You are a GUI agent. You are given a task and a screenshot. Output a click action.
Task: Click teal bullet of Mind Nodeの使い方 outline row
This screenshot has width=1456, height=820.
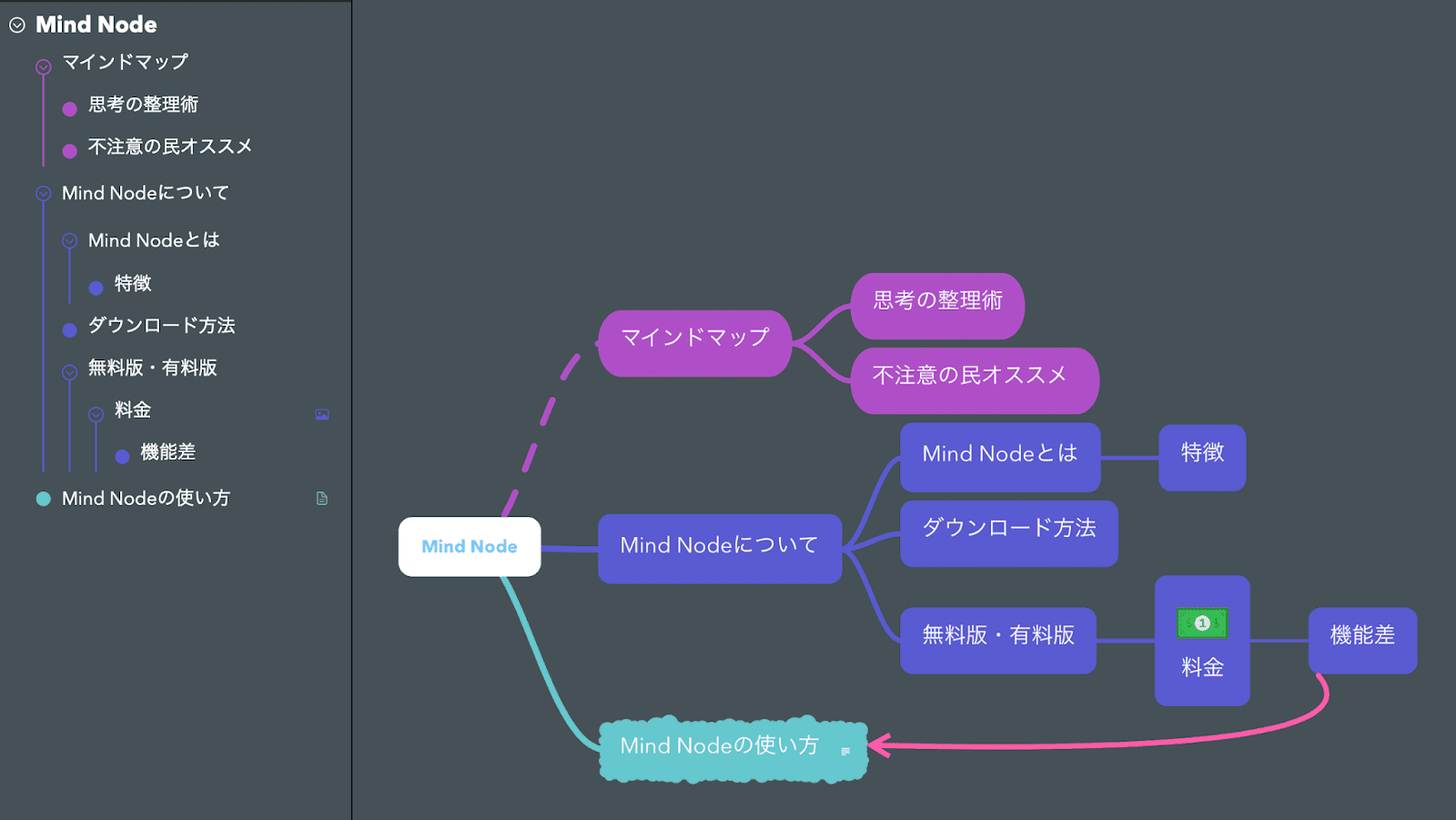click(x=43, y=499)
